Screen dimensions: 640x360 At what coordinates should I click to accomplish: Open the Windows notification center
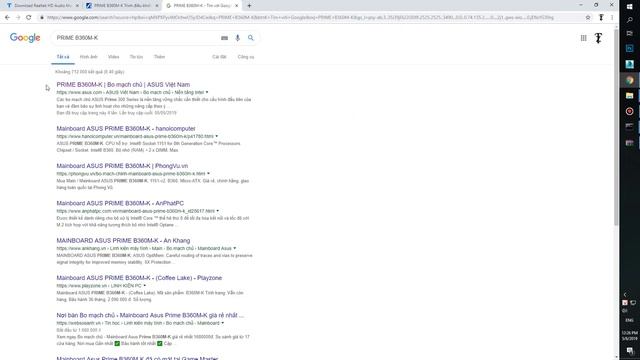[x=629, y=351]
